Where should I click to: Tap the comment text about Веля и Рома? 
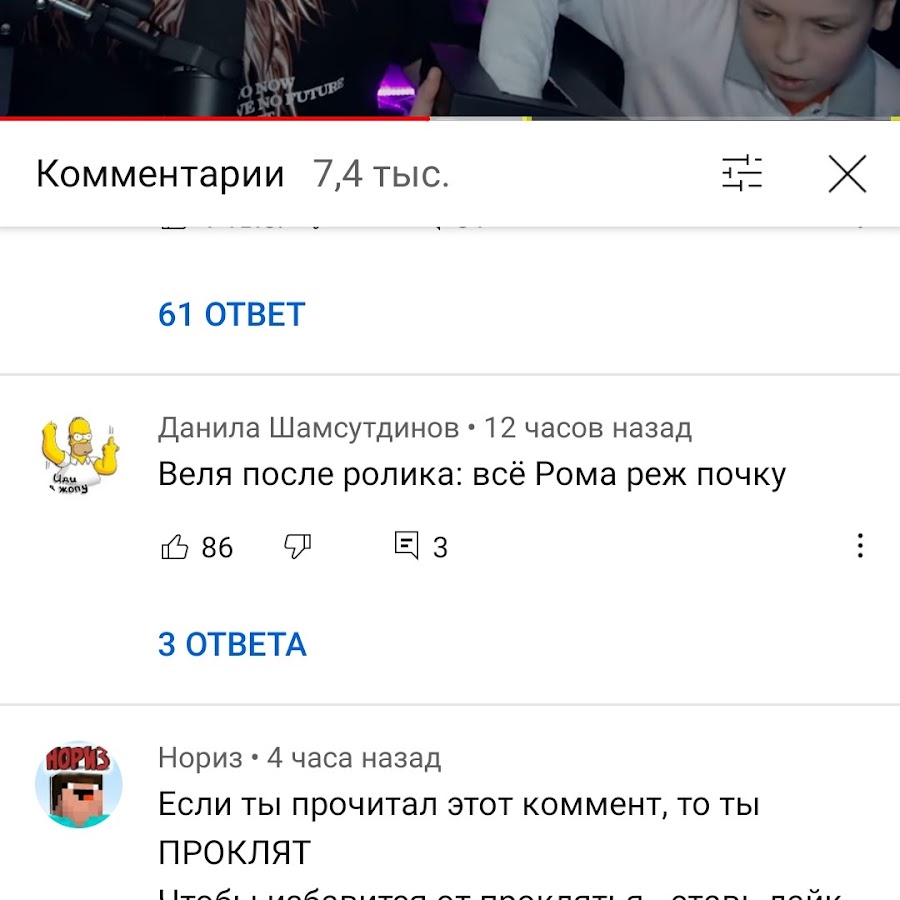(472, 475)
